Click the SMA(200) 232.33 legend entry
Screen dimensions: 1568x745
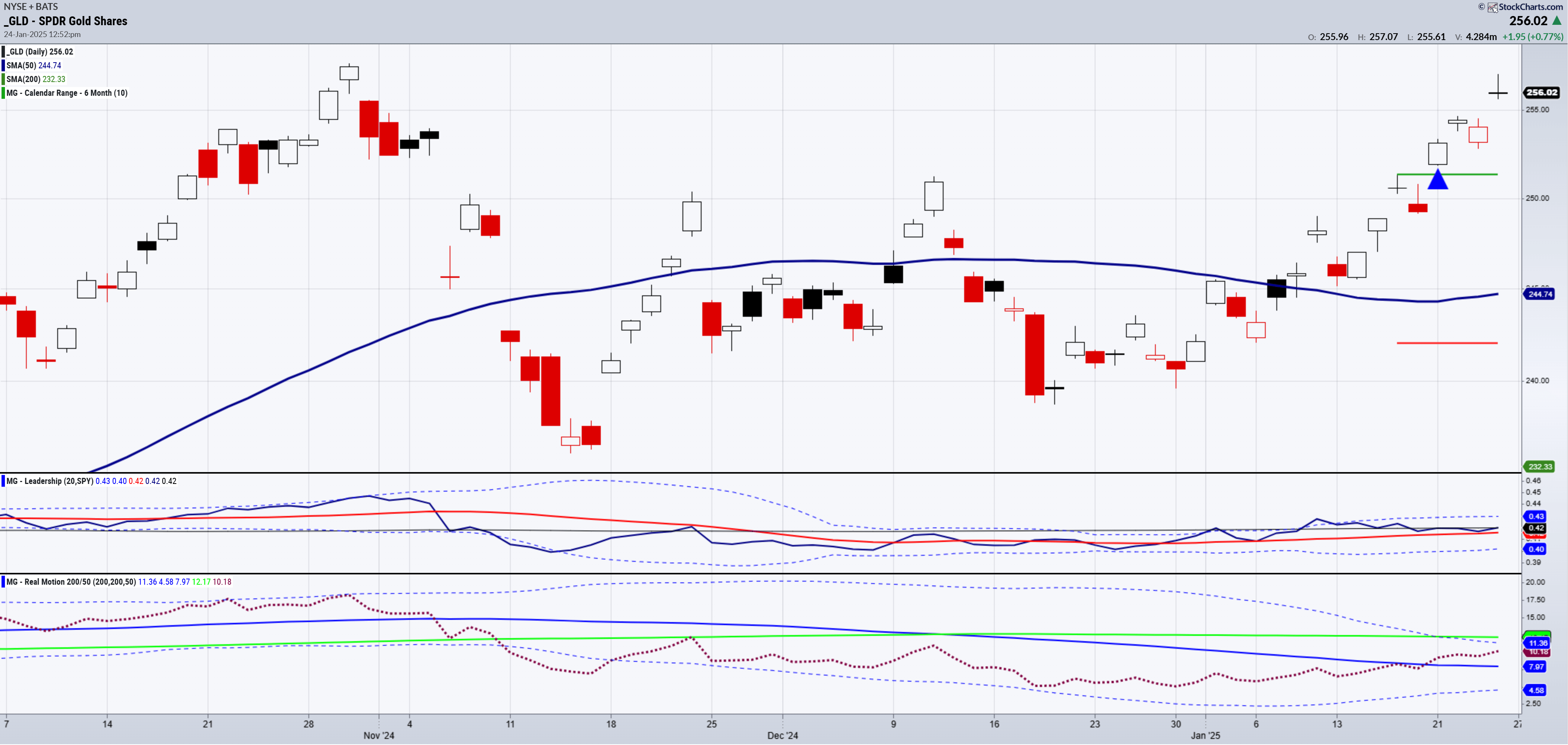(x=35, y=79)
